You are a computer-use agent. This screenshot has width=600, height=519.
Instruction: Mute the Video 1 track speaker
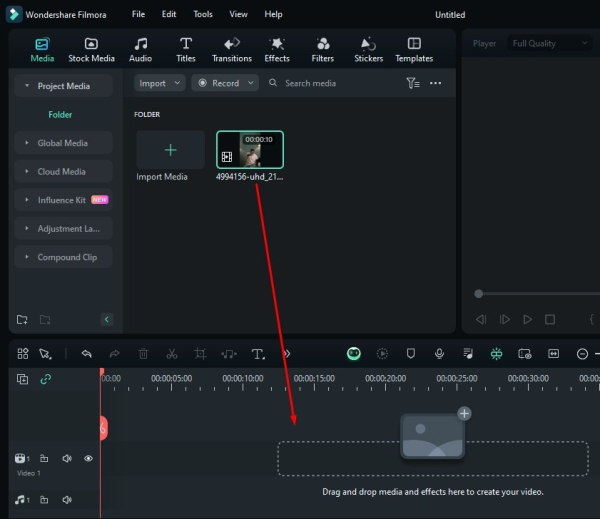point(67,459)
